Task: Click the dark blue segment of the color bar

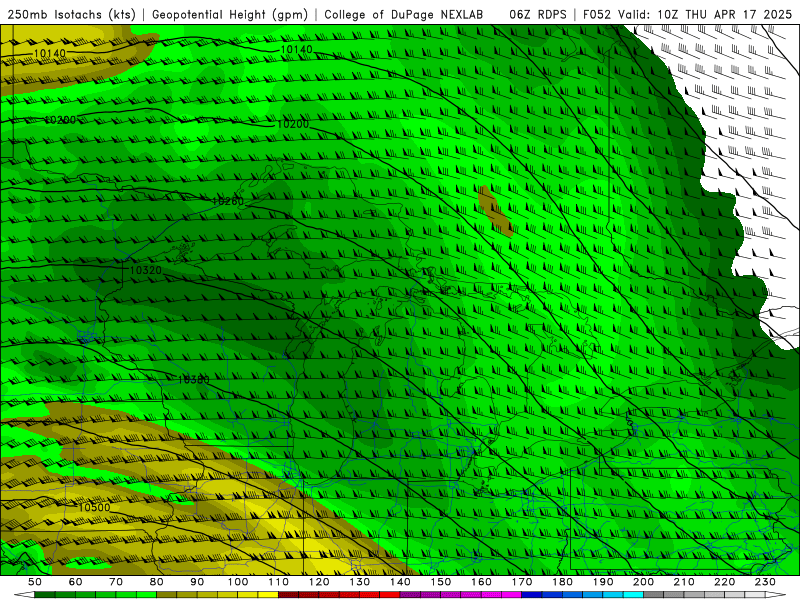Action: pyautogui.click(x=532, y=595)
